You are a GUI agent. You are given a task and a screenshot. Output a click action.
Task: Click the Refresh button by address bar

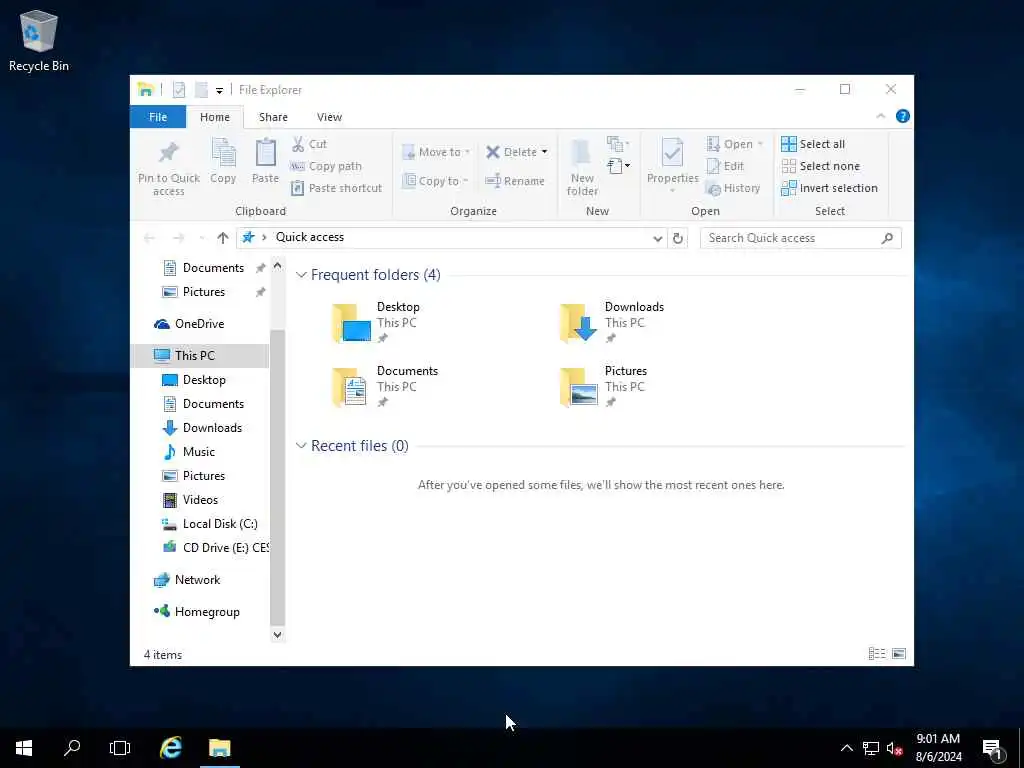pyautogui.click(x=678, y=238)
